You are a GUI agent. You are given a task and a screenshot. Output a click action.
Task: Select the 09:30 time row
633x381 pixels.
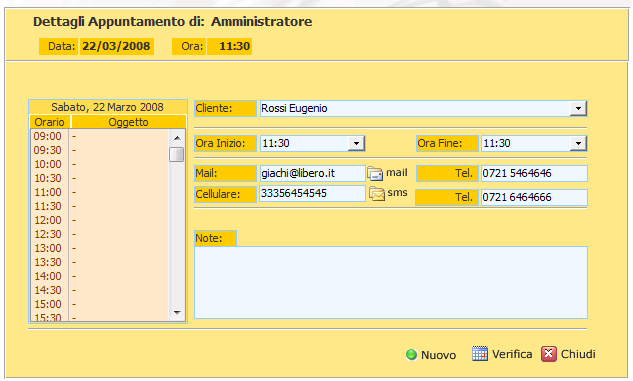100,150
